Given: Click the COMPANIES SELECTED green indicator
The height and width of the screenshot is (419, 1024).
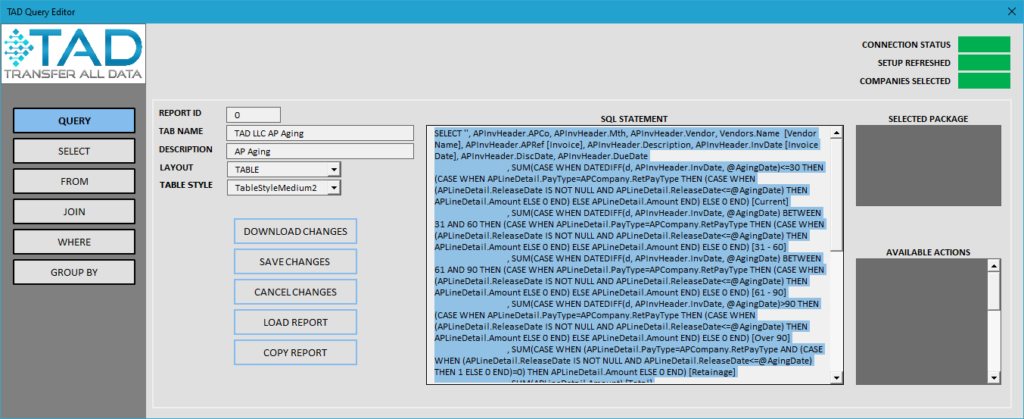Looking at the screenshot, I should pyautogui.click(x=984, y=81).
